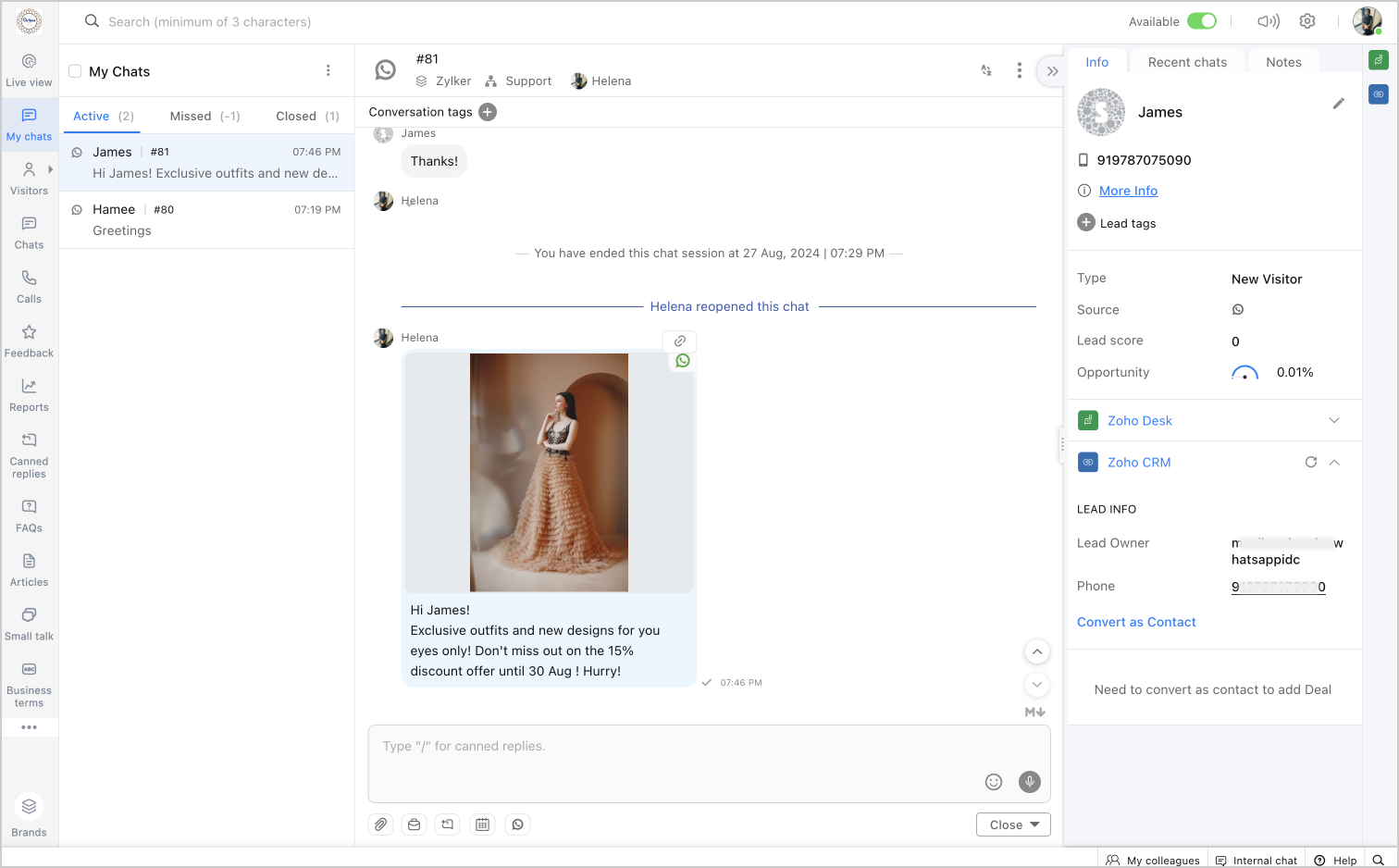Click the More Info link

[1128, 191]
